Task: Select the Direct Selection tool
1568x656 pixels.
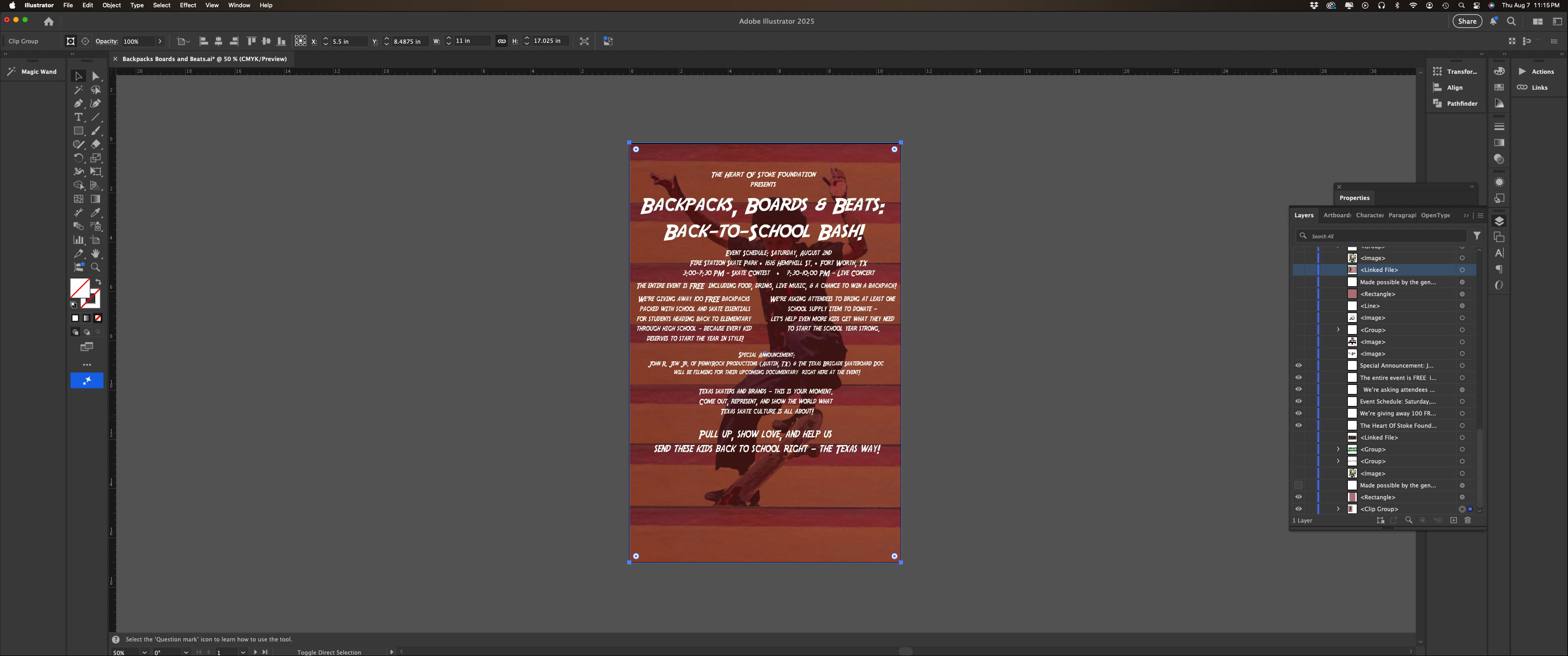Action: coord(96,76)
